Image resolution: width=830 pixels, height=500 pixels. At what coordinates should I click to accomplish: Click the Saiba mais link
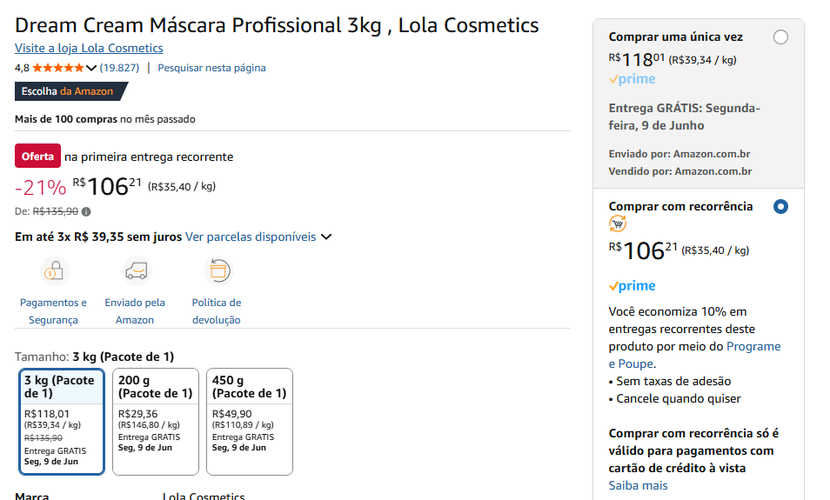point(638,485)
